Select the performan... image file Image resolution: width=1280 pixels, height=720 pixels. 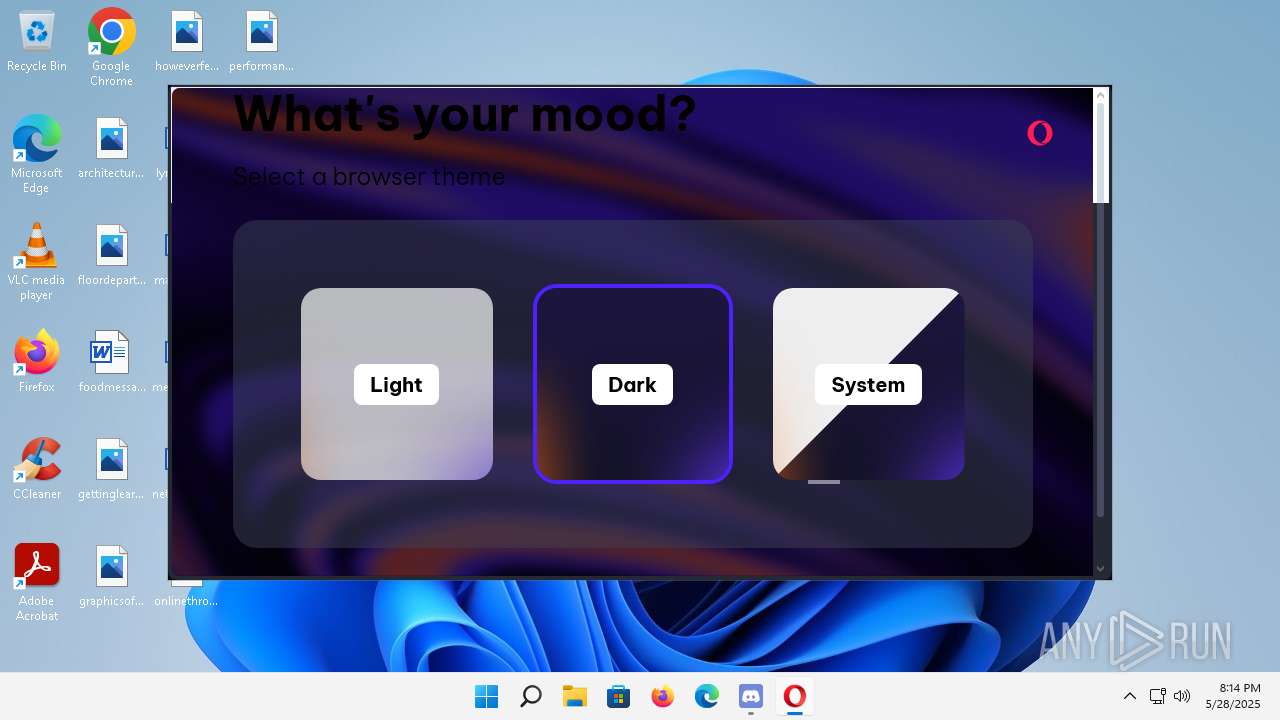tap(261, 42)
